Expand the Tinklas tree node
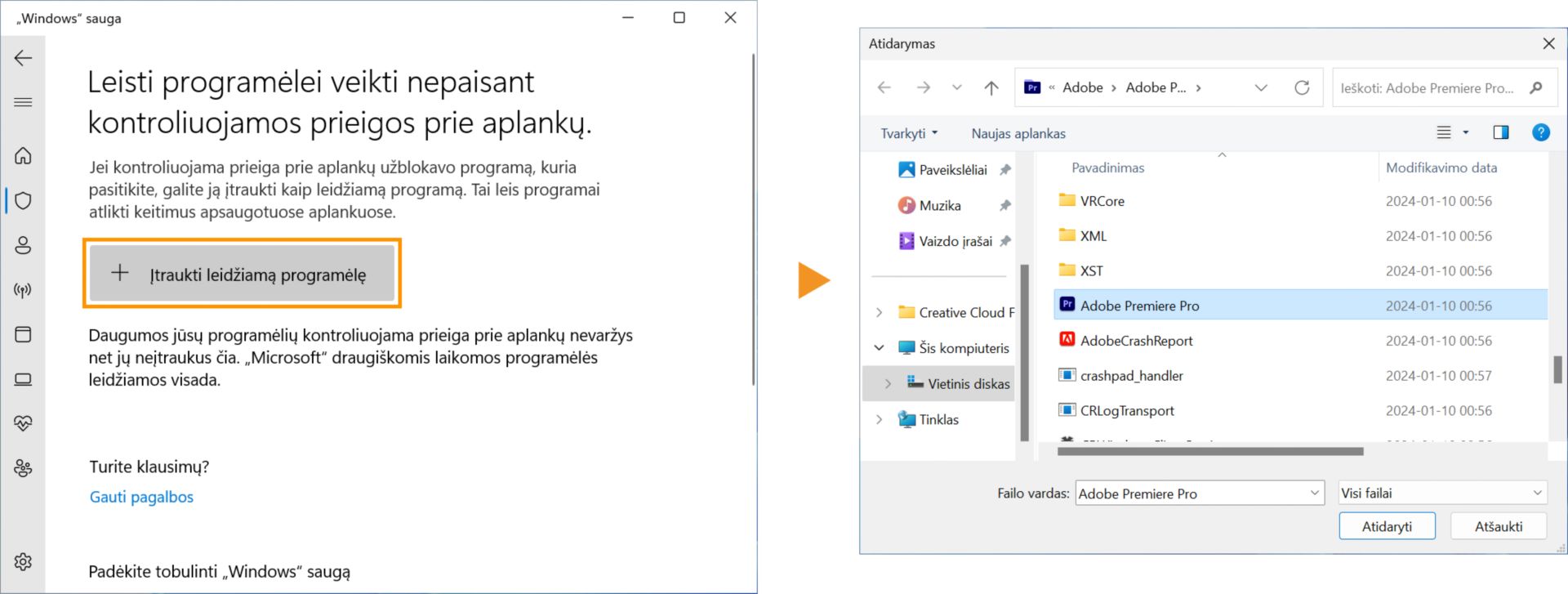The height and width of the screenshot is (594, 1568). (x=879, y=419)
